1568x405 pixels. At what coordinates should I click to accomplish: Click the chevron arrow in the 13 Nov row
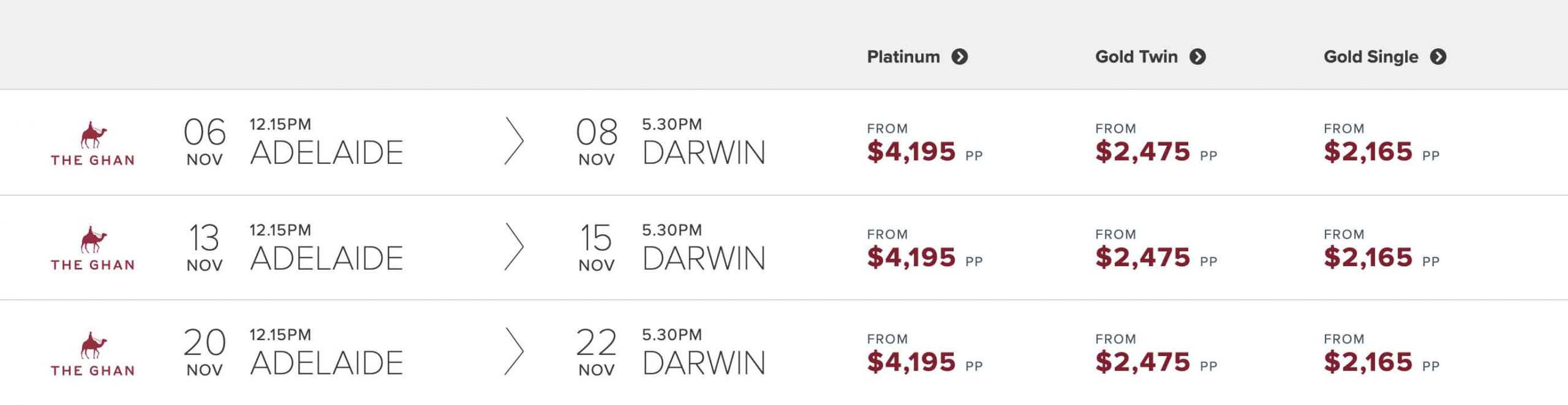tap(514, 247)
